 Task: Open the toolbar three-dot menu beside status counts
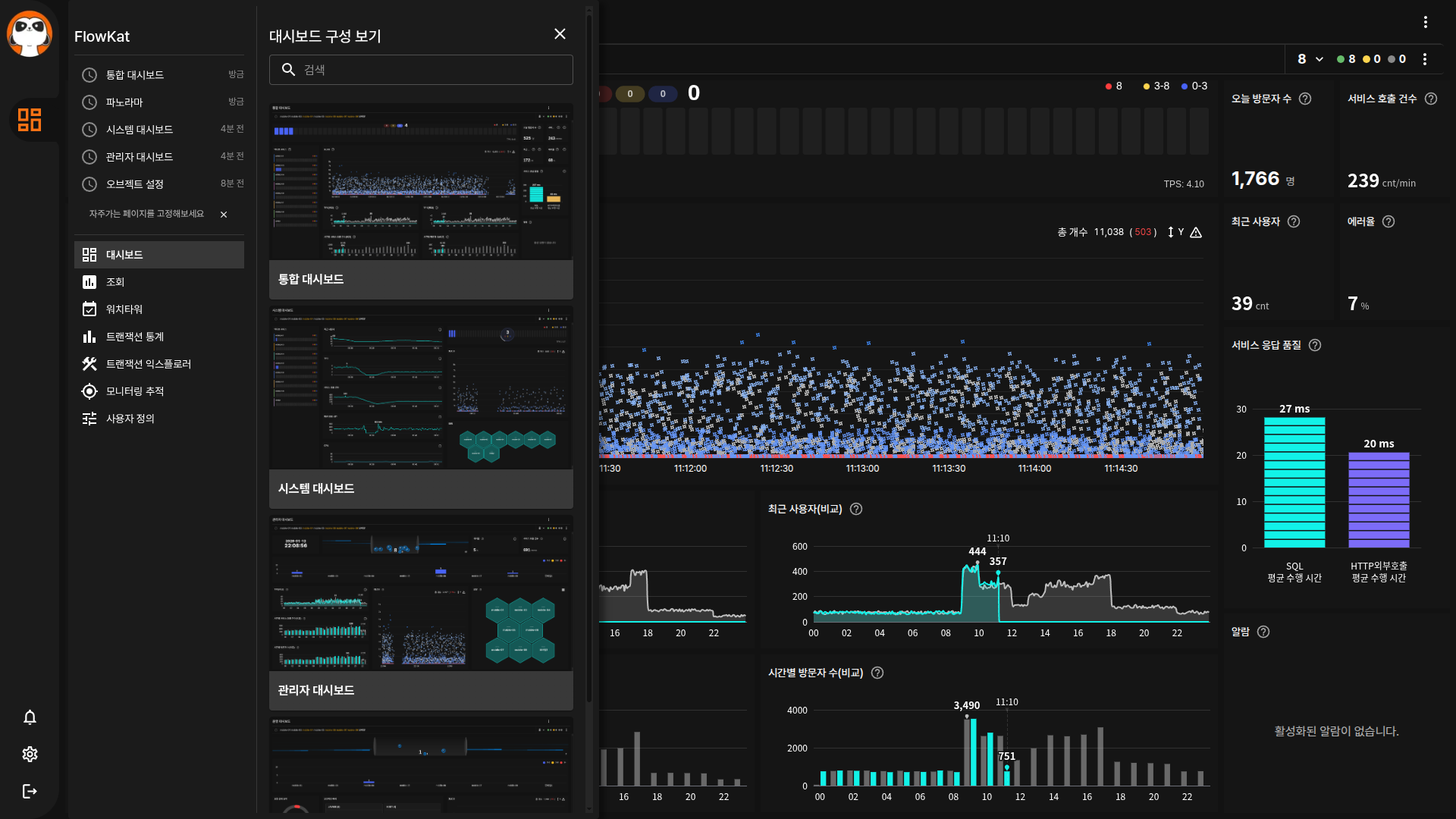[x=1425, y=59]
